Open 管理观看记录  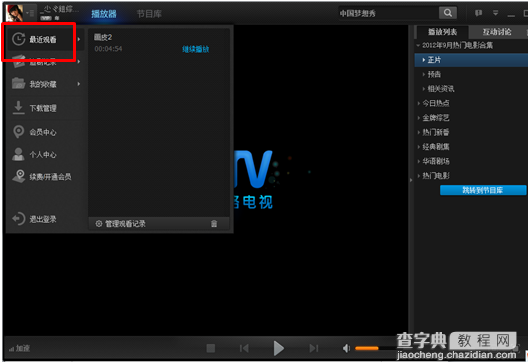pos(125,224)
